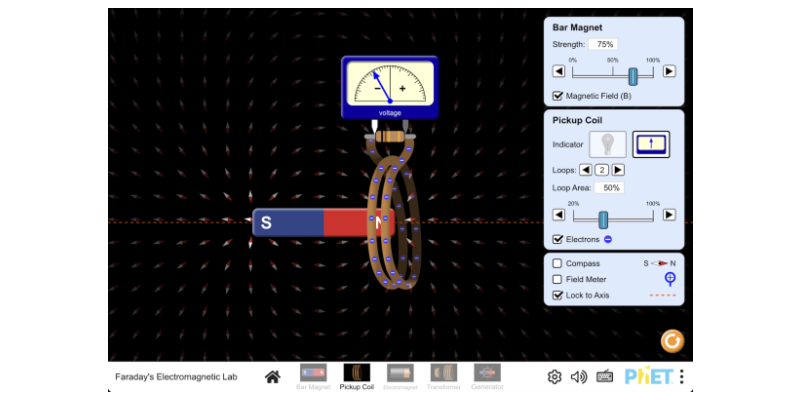Click the magnet strength slider thumb
This screenshot has height=400, width=800.
click(633, 76)
